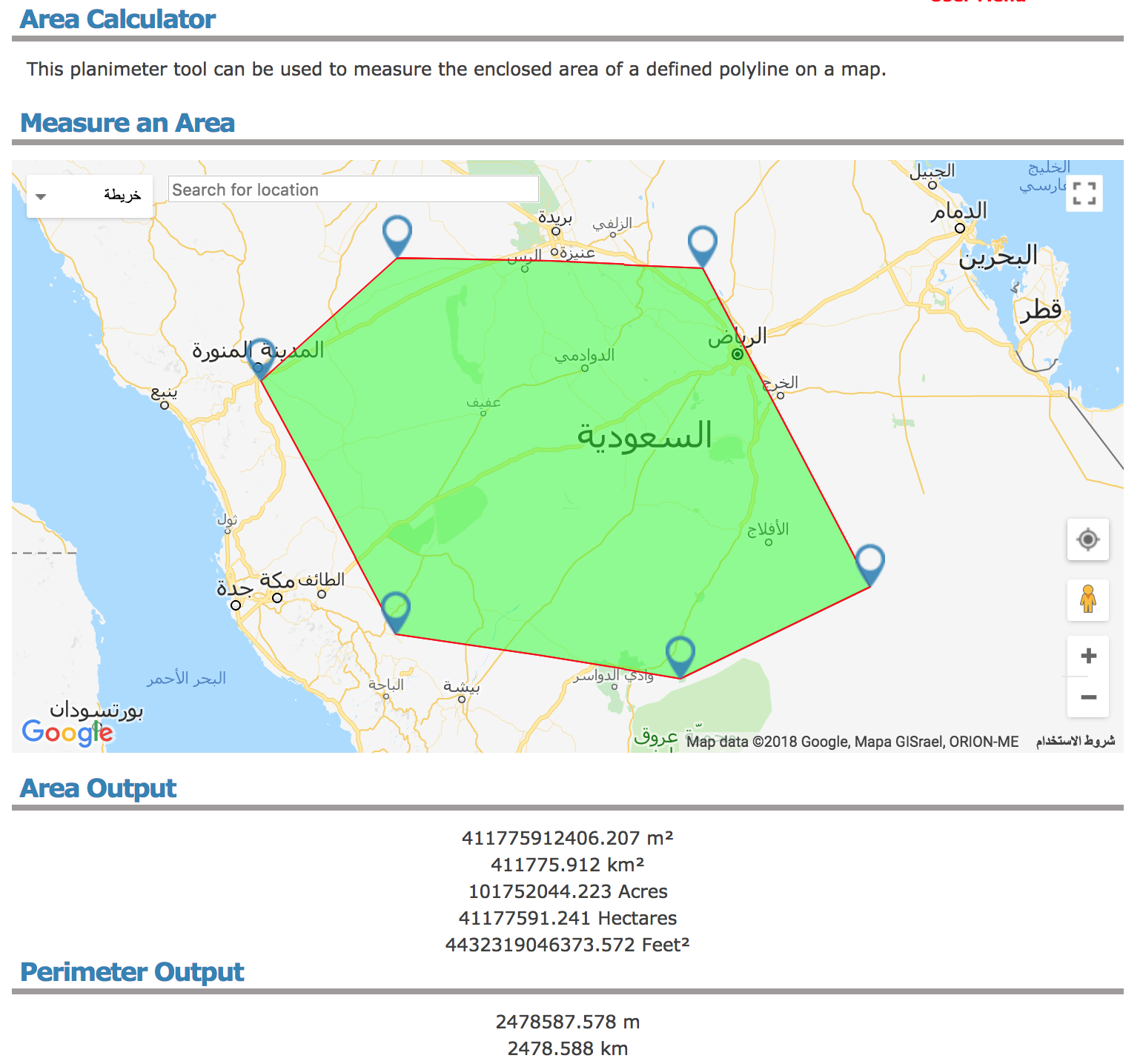Screen dimensions: 1143x1064
Task: Click the Riyadh city label
Action: pyautogui.click(x=737, y=337)
